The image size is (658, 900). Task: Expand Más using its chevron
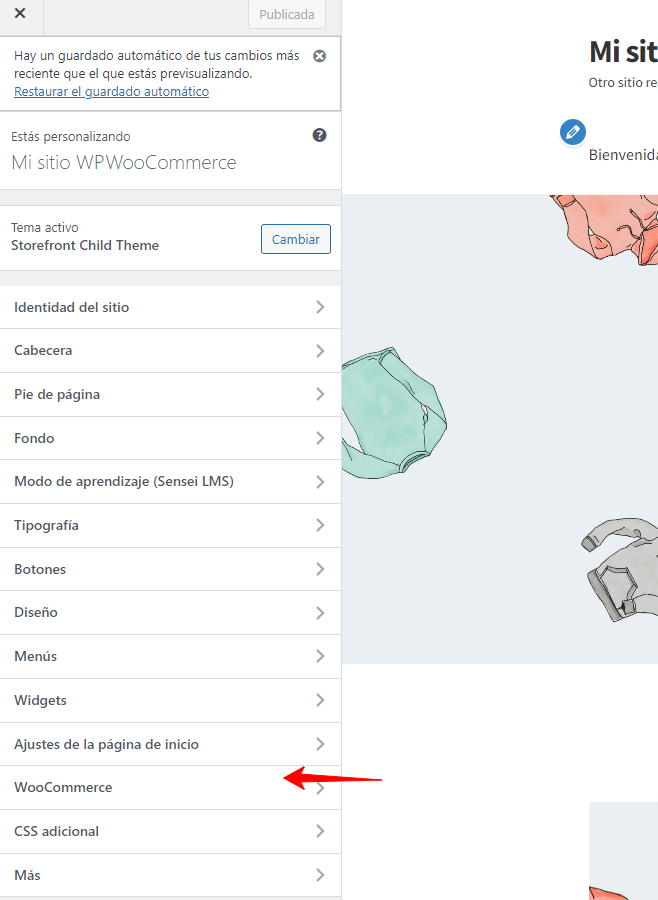pyautogui.click(x=320, y=875)
